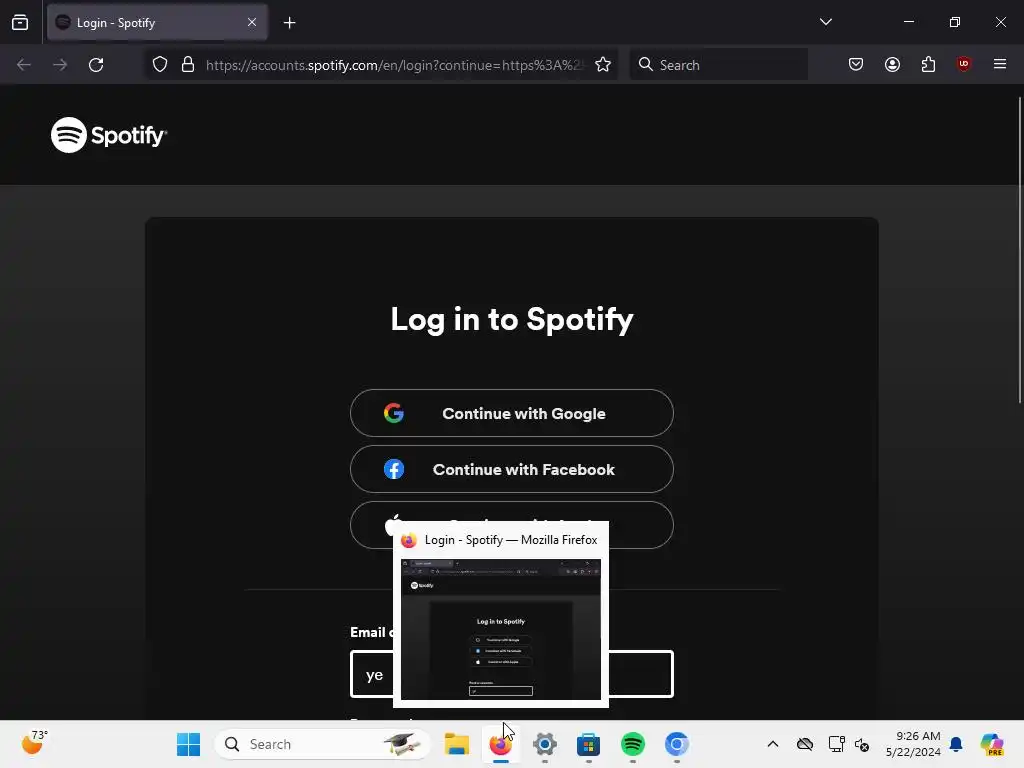This screenshot has height=768, width=1024.
Task: Click the Email or username field
Action: pos(511,674)
